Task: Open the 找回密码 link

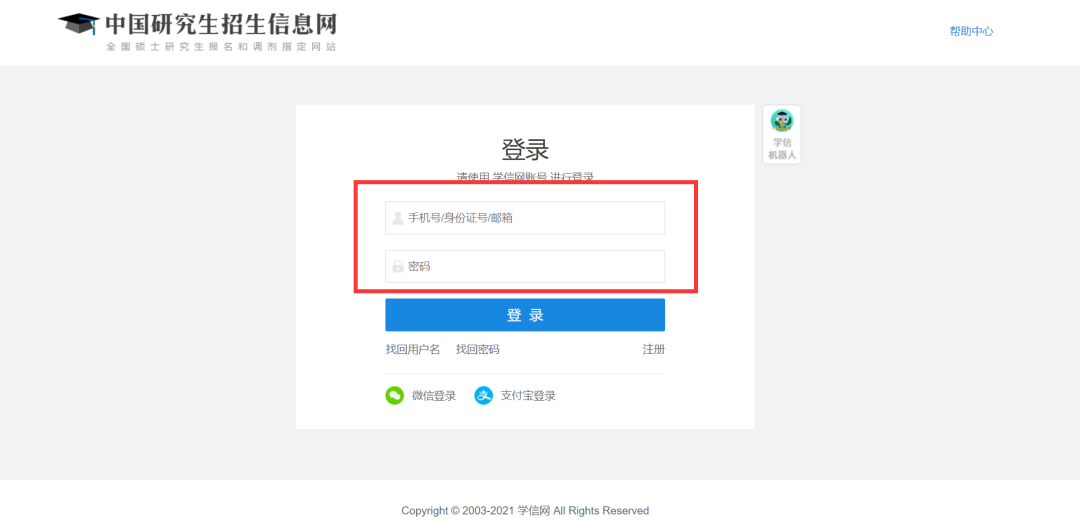Action: coord(477,349)
